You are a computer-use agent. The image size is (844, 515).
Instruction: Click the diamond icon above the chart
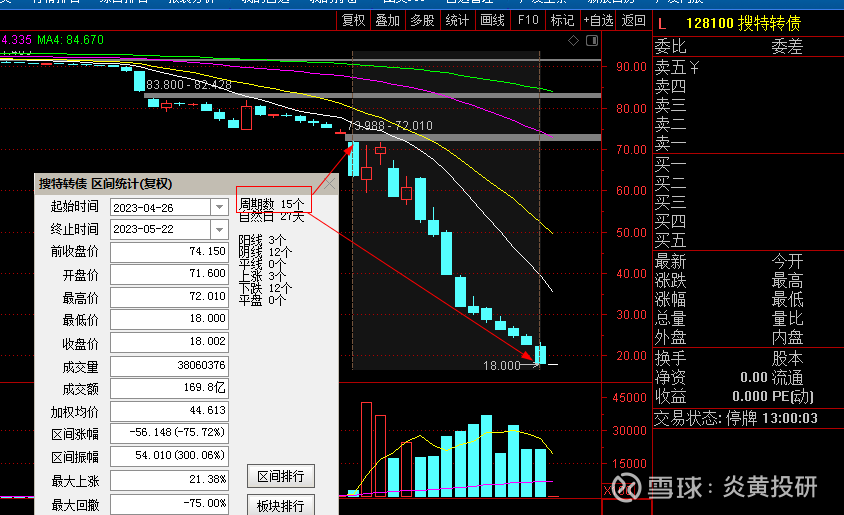pos(573,40)
